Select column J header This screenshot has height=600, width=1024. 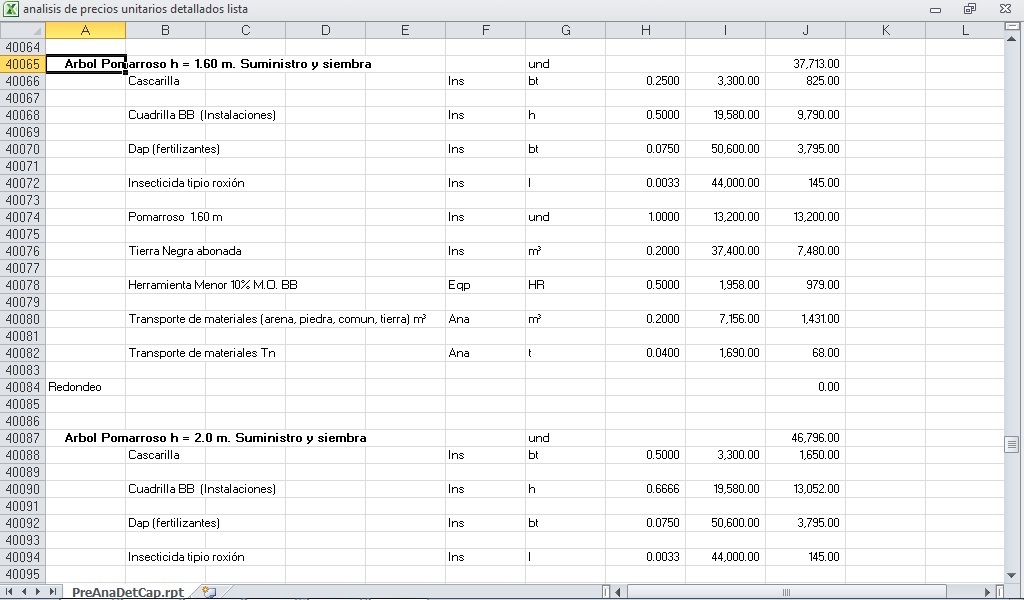[805, 30]
